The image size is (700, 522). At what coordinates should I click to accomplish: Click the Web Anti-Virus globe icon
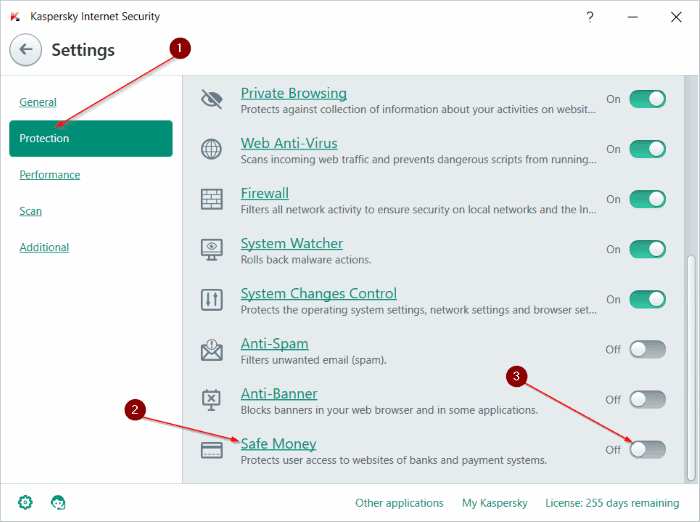tap(212, 149)
